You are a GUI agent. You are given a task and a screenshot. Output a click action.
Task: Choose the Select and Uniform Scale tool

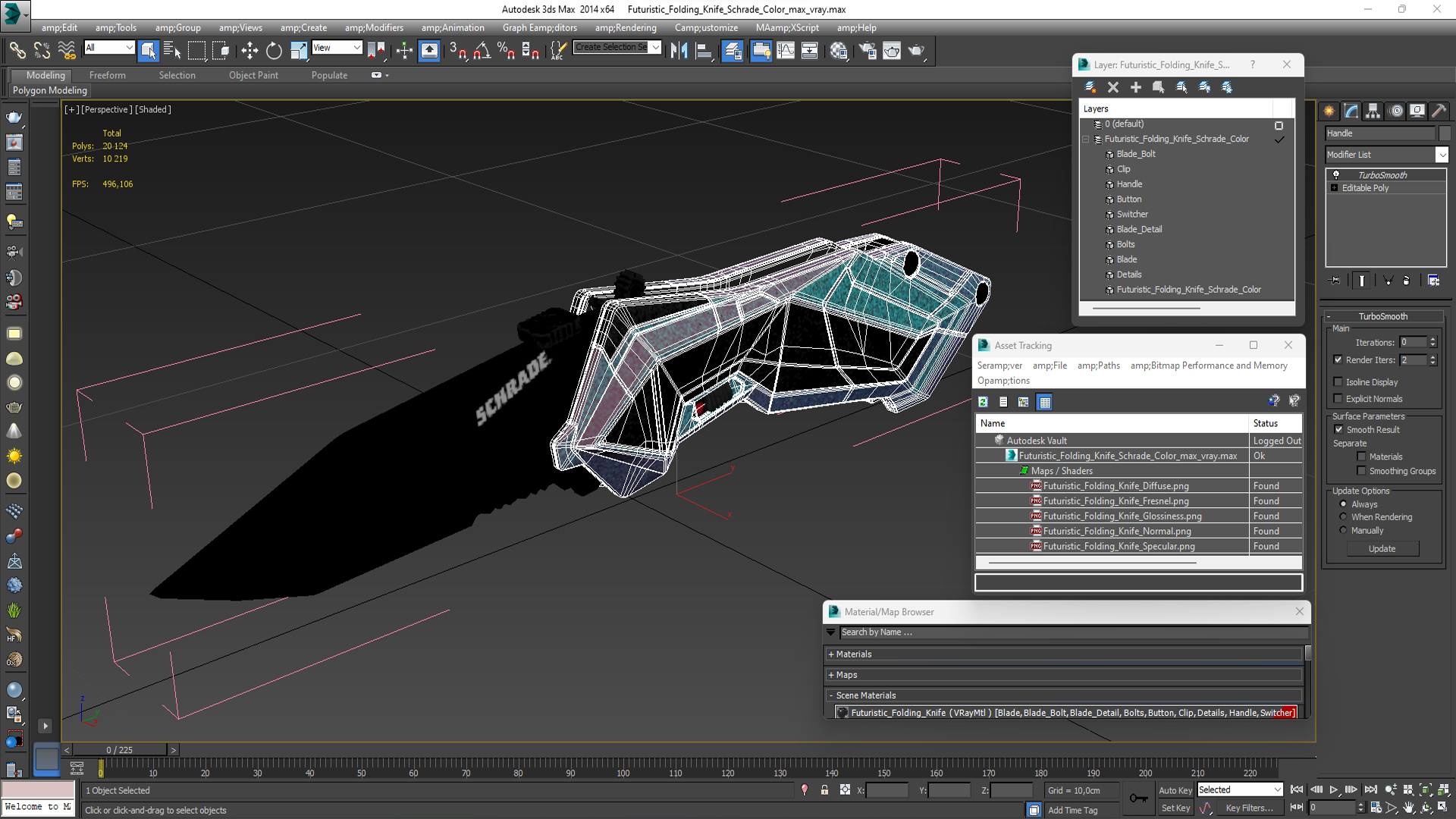click(x=299, y=51)
